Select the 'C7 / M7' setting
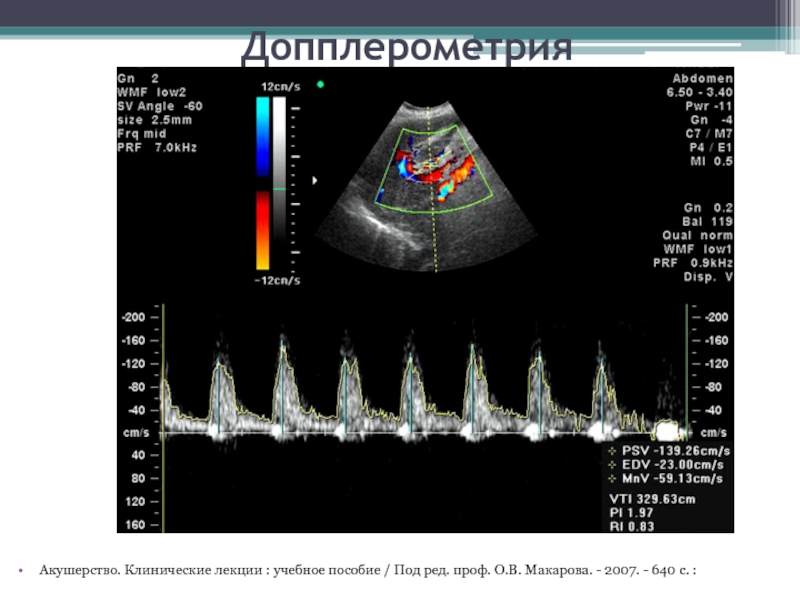800x600 pixels. tap(709, 134)
